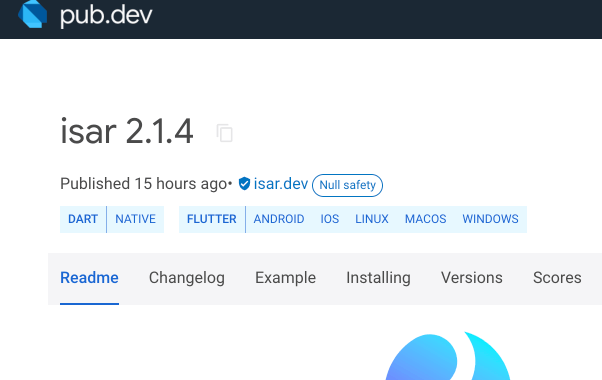Select the FLUTTER sdk tag
Screen dimensions: 602x380
click(x=212, y=219)
